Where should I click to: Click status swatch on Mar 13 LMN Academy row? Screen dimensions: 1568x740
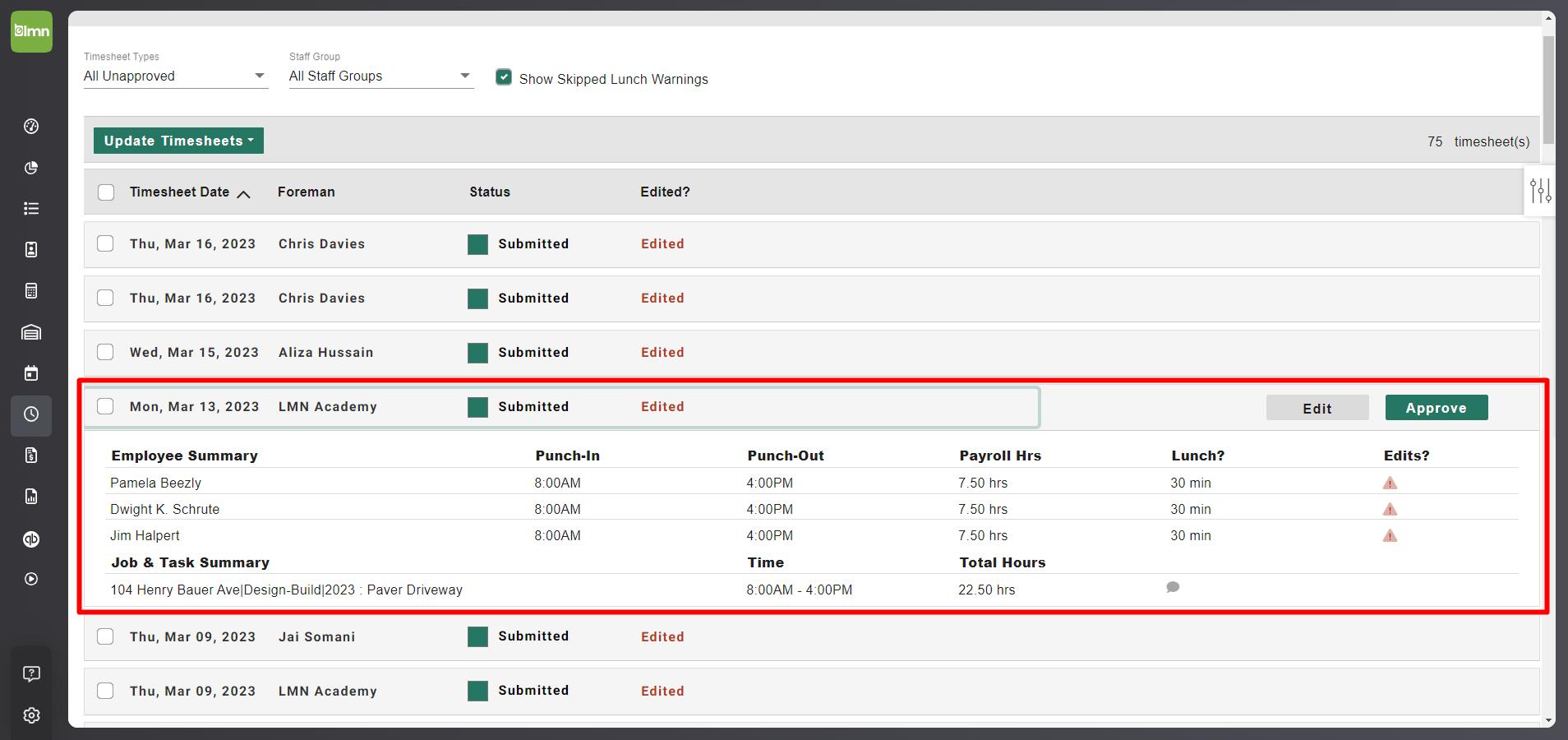tap(478, 407)
